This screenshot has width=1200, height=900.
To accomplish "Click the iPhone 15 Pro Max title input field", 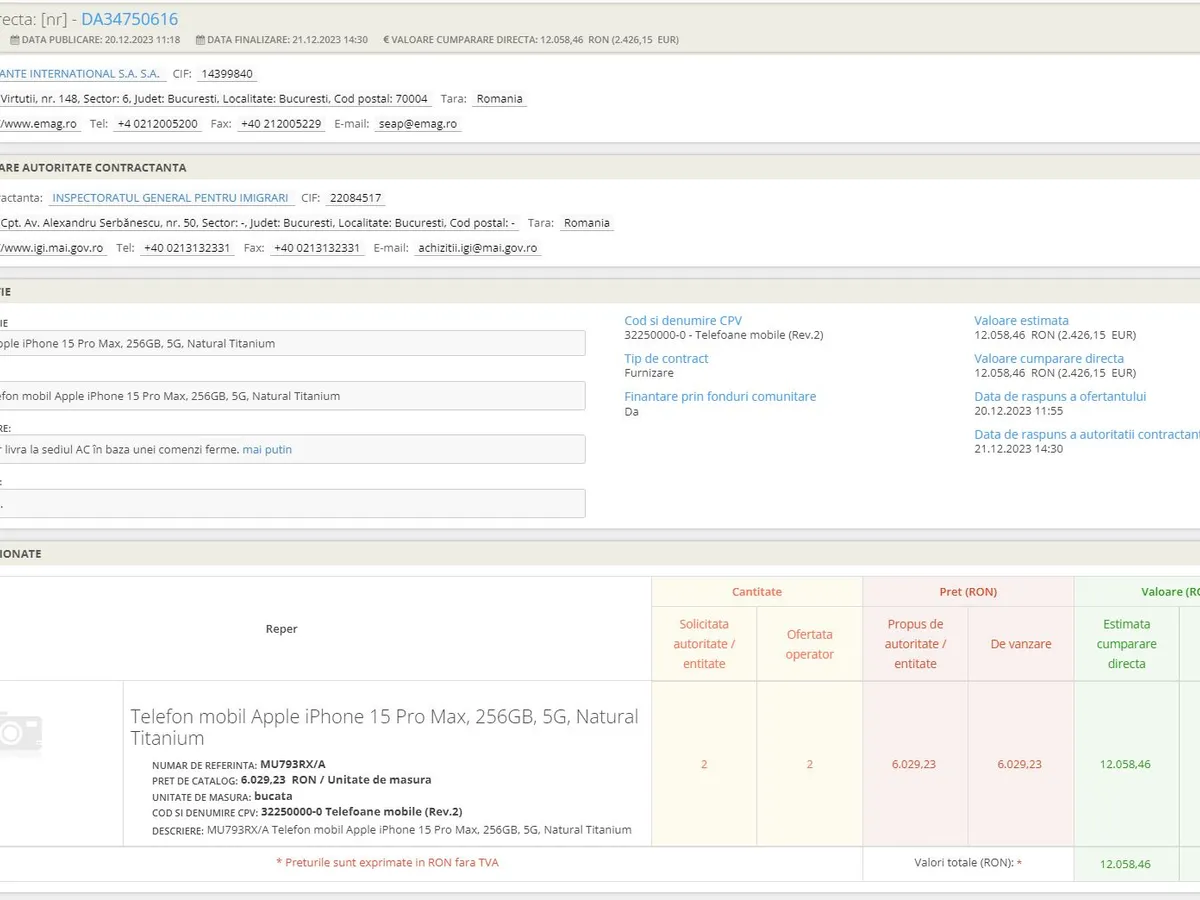I will pyautogui.click(x=290, y=343).
